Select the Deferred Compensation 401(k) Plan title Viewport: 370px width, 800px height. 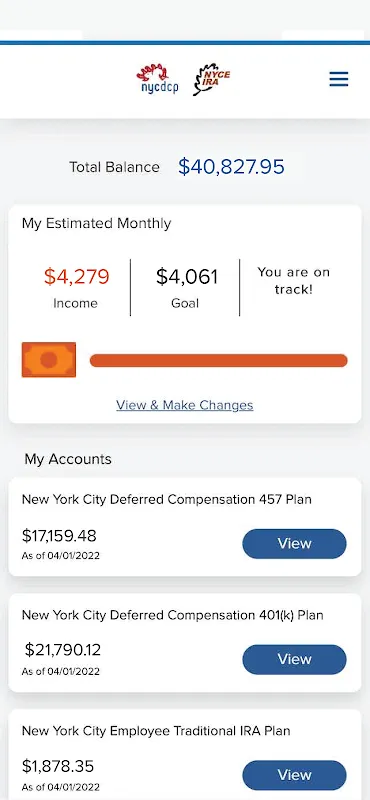pyautogui.click(x=172, y=615)
